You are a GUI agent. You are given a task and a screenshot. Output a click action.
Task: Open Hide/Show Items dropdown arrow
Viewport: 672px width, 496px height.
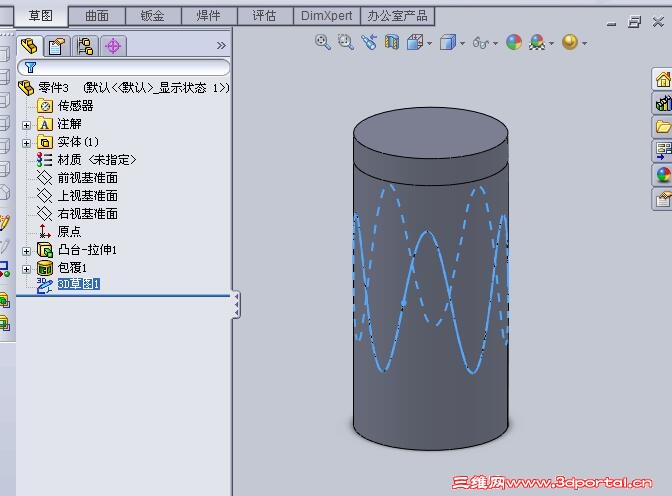(495, 43)
